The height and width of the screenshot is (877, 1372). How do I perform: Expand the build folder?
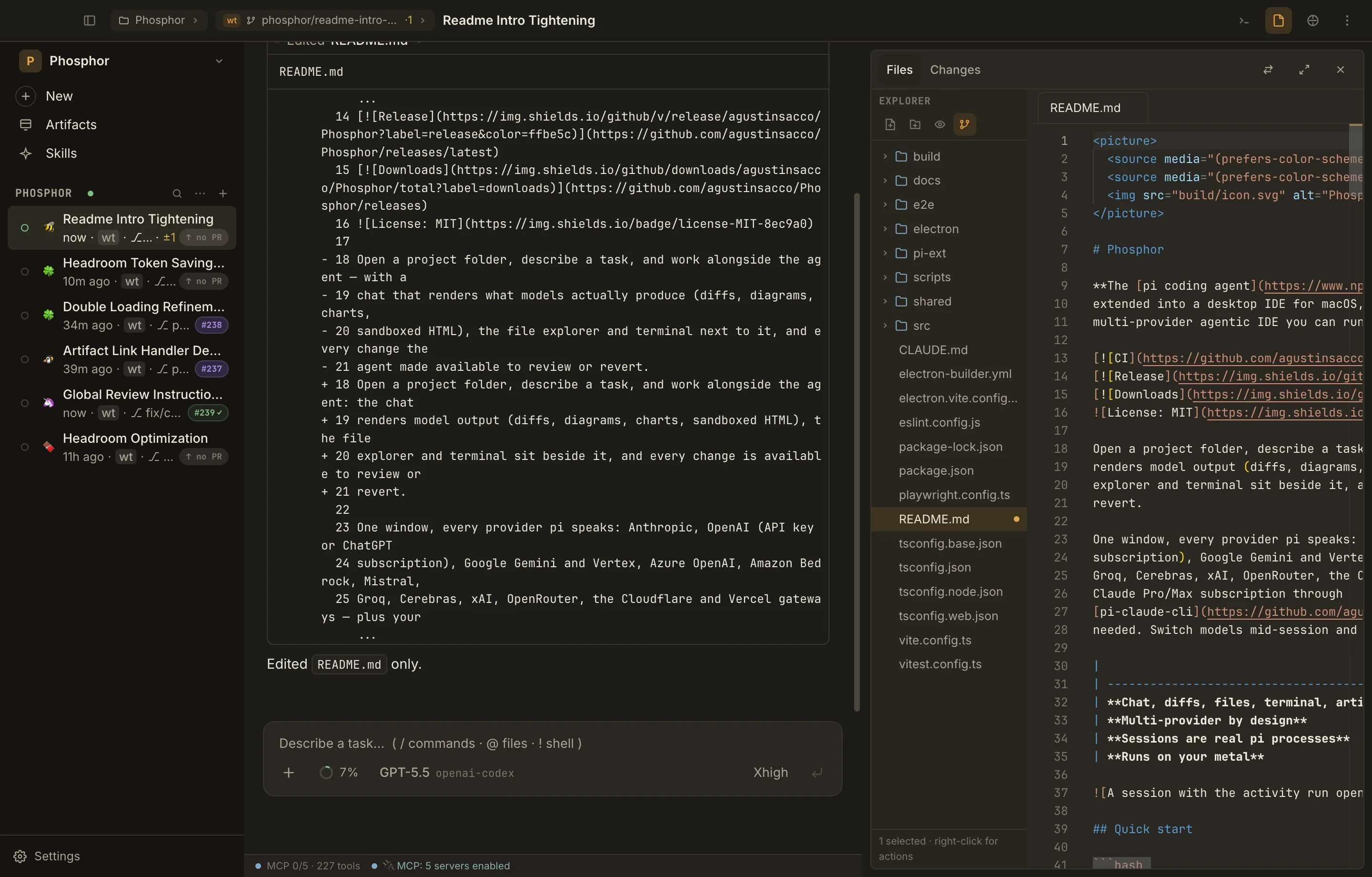(x=948, y=156)
